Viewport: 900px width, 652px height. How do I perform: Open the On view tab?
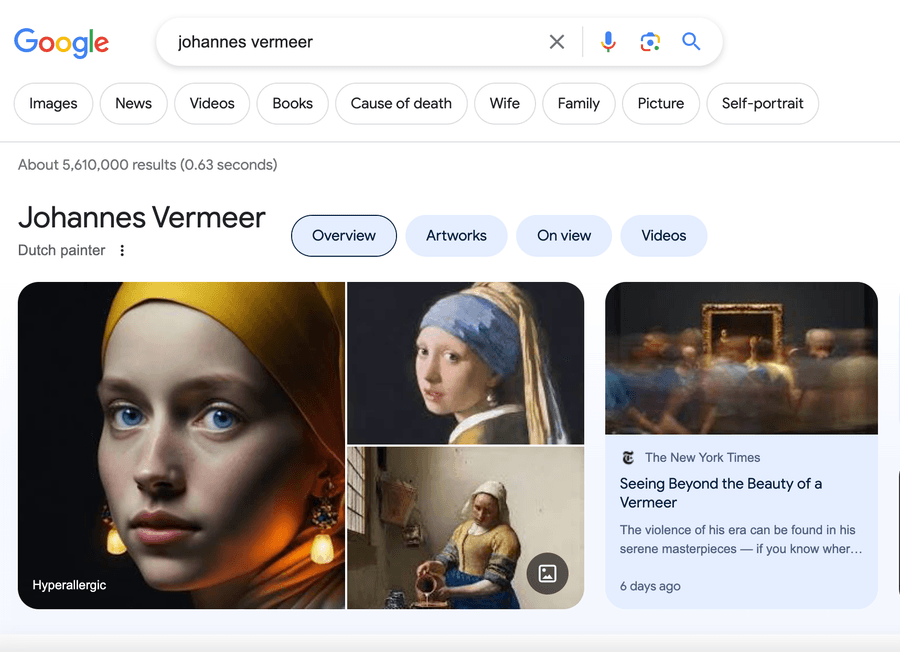click(564, 236)
